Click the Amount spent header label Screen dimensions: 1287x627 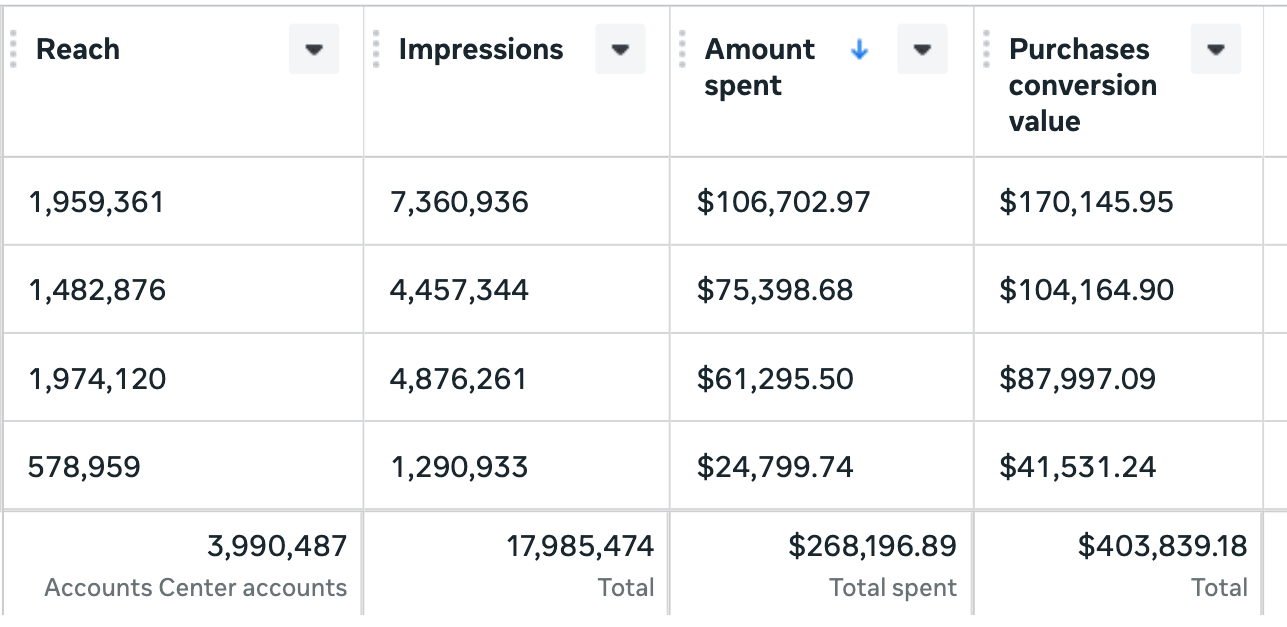(759, 67)
